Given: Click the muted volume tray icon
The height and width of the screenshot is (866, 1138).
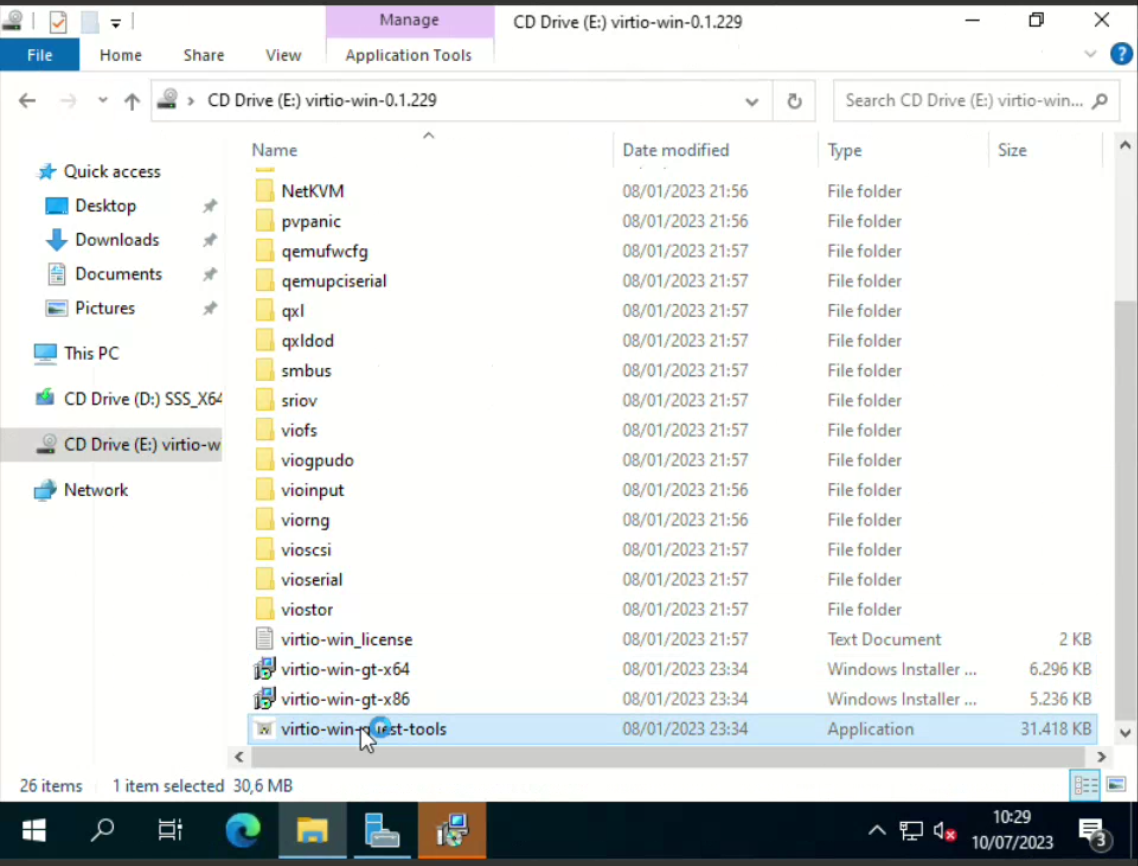Looking at the screenshot, I should [944, 831].
